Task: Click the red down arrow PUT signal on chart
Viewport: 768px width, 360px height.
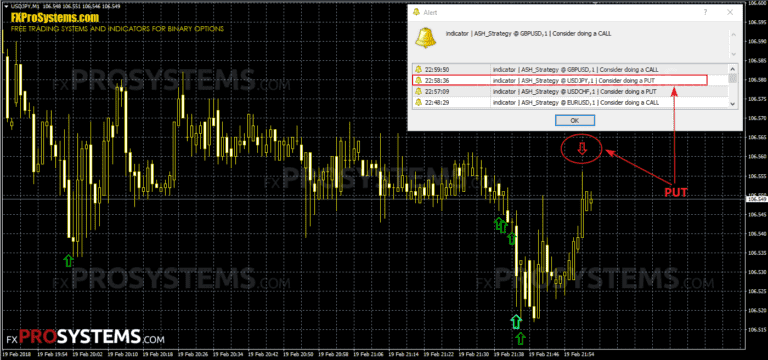Action: pos(582,148)
